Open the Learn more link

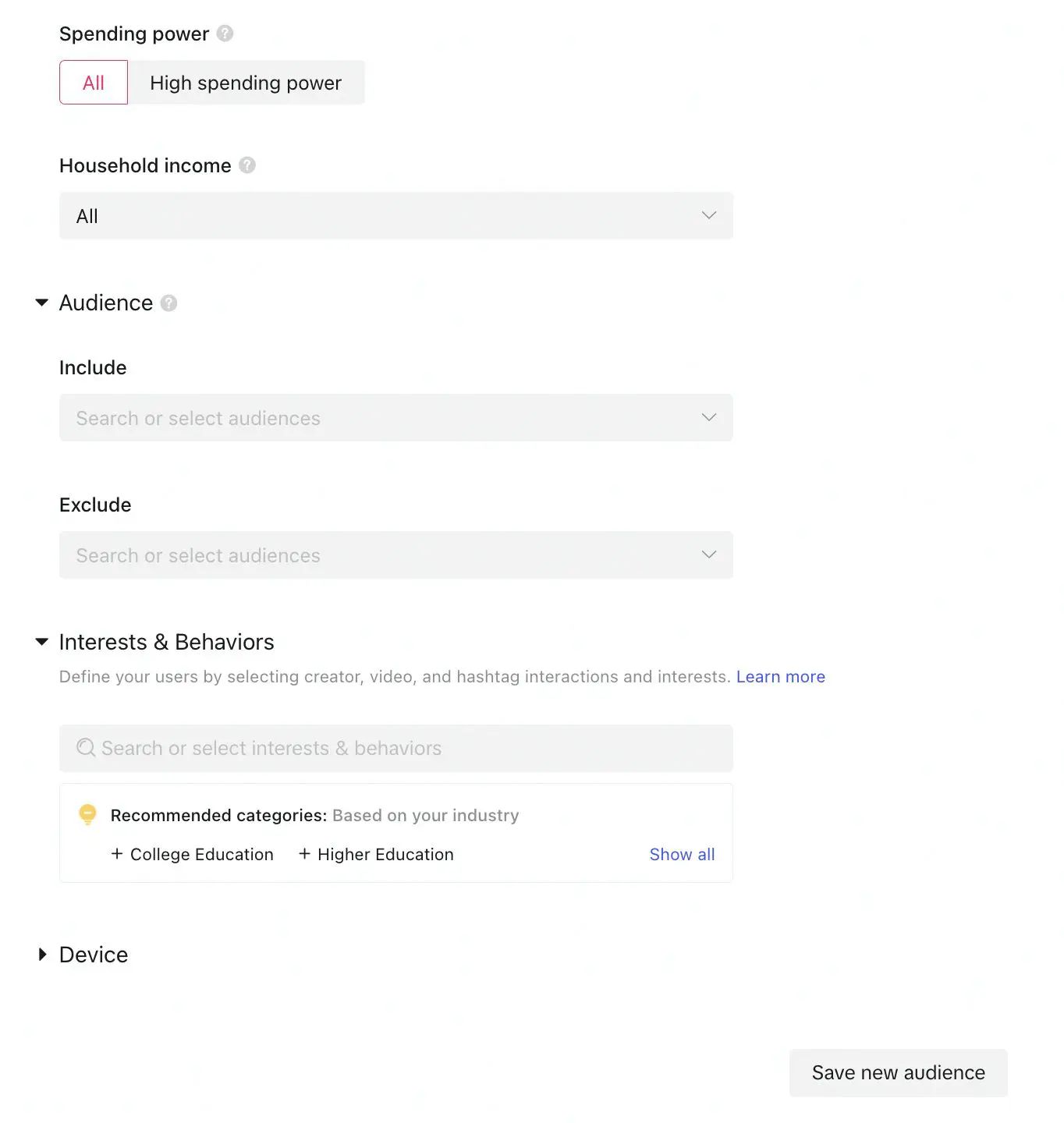coord(781,677)
